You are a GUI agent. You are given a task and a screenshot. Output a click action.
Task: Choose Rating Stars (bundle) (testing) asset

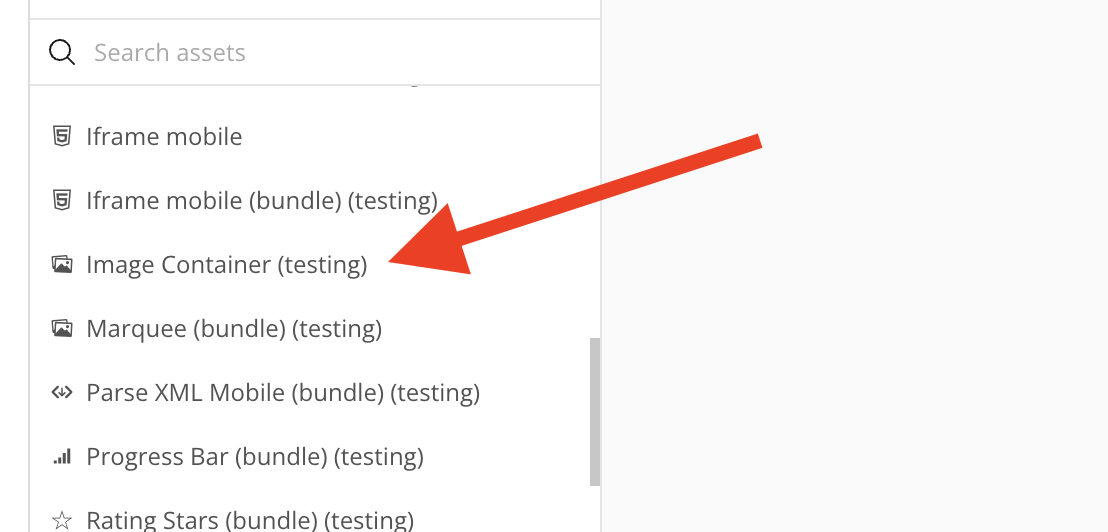tap(250, 520)
